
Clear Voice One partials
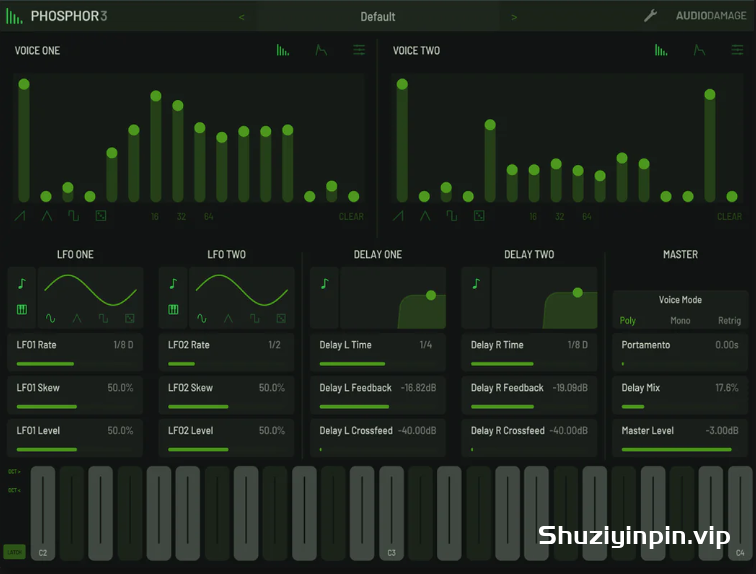[x=351, y=217]
